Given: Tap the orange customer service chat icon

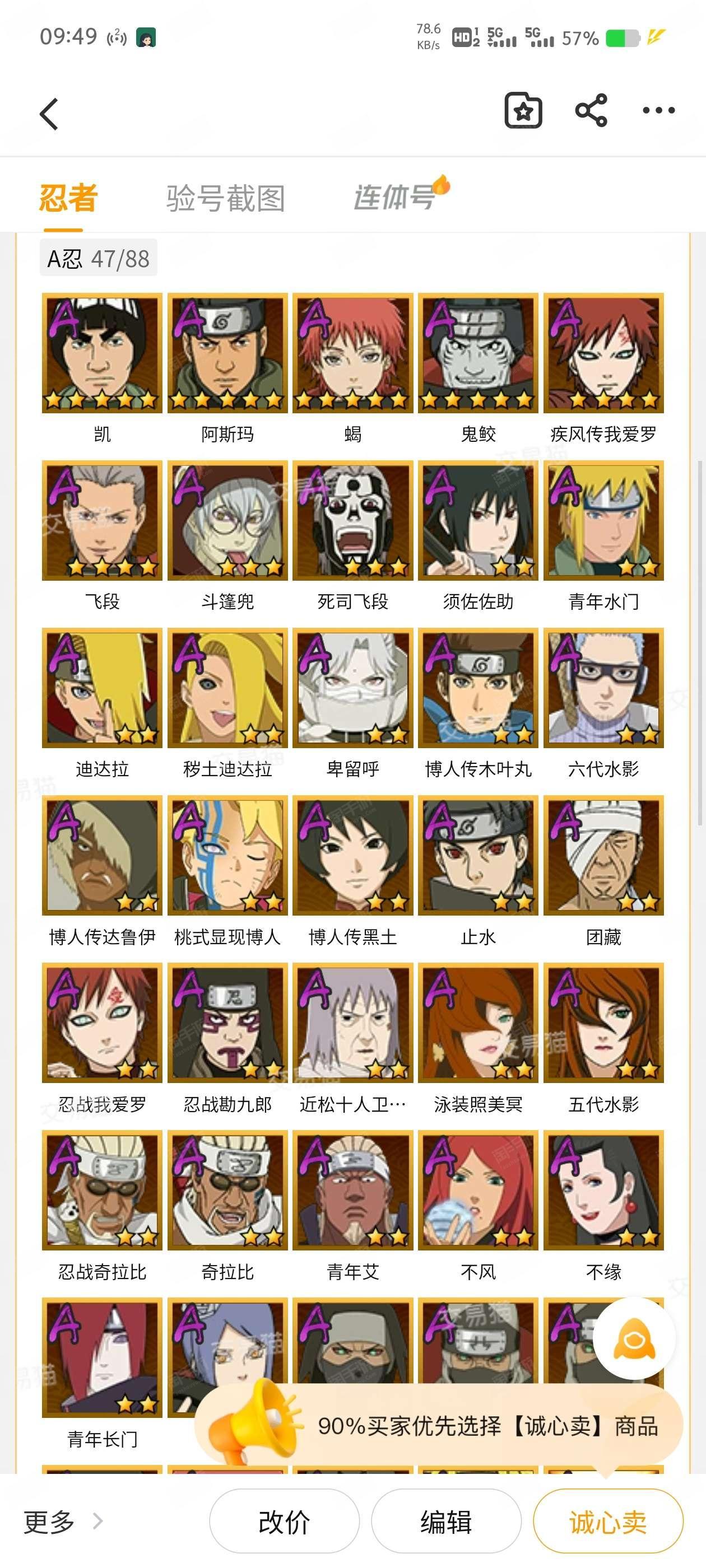Looking at the screenshot, I should (634, 1338).
